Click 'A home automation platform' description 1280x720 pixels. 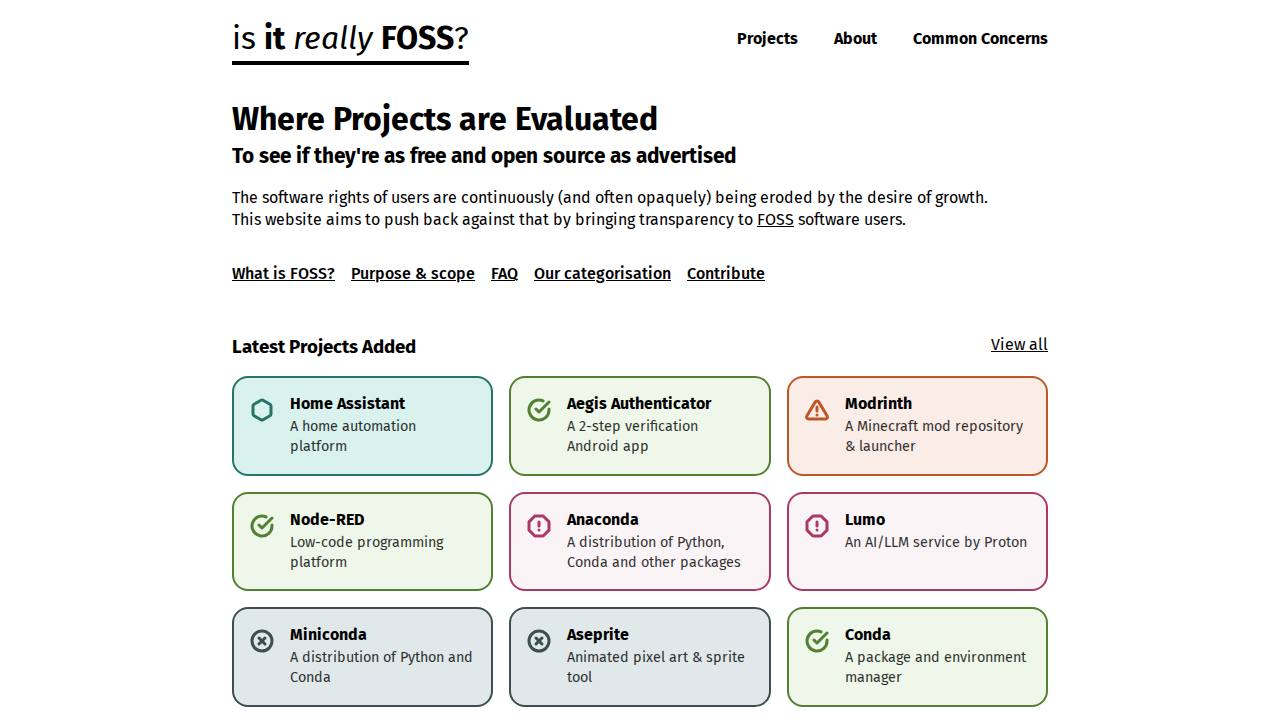click(353, 436)
